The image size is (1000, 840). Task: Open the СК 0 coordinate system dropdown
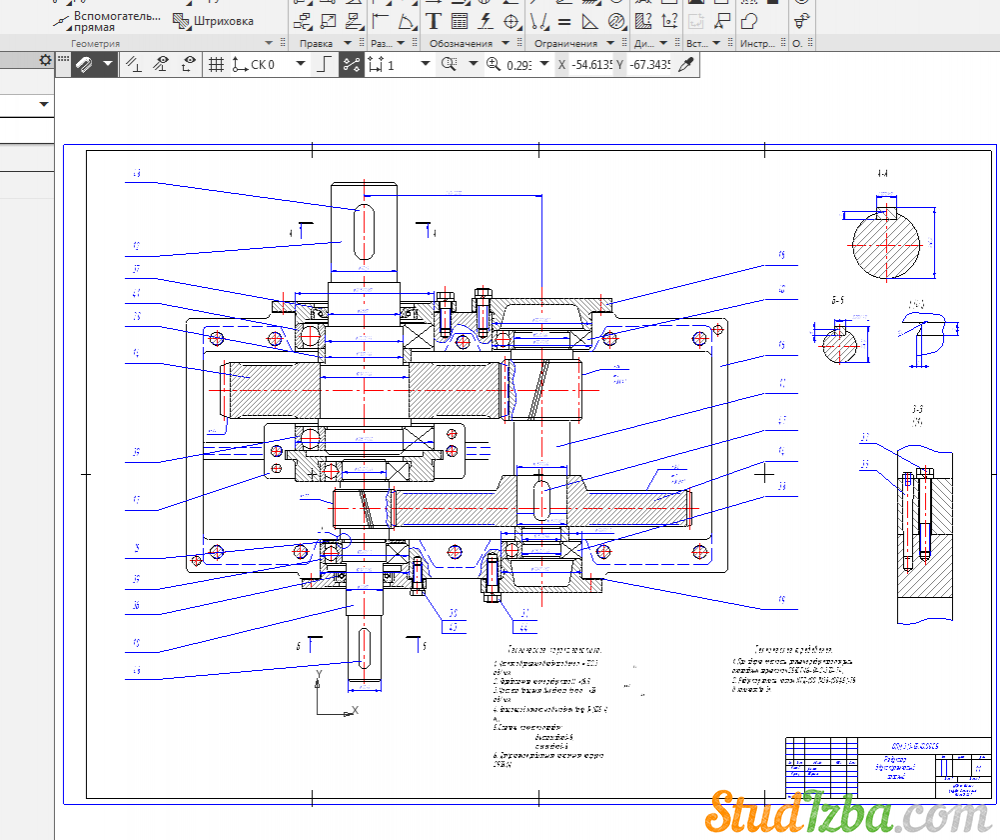pos(299,64)
